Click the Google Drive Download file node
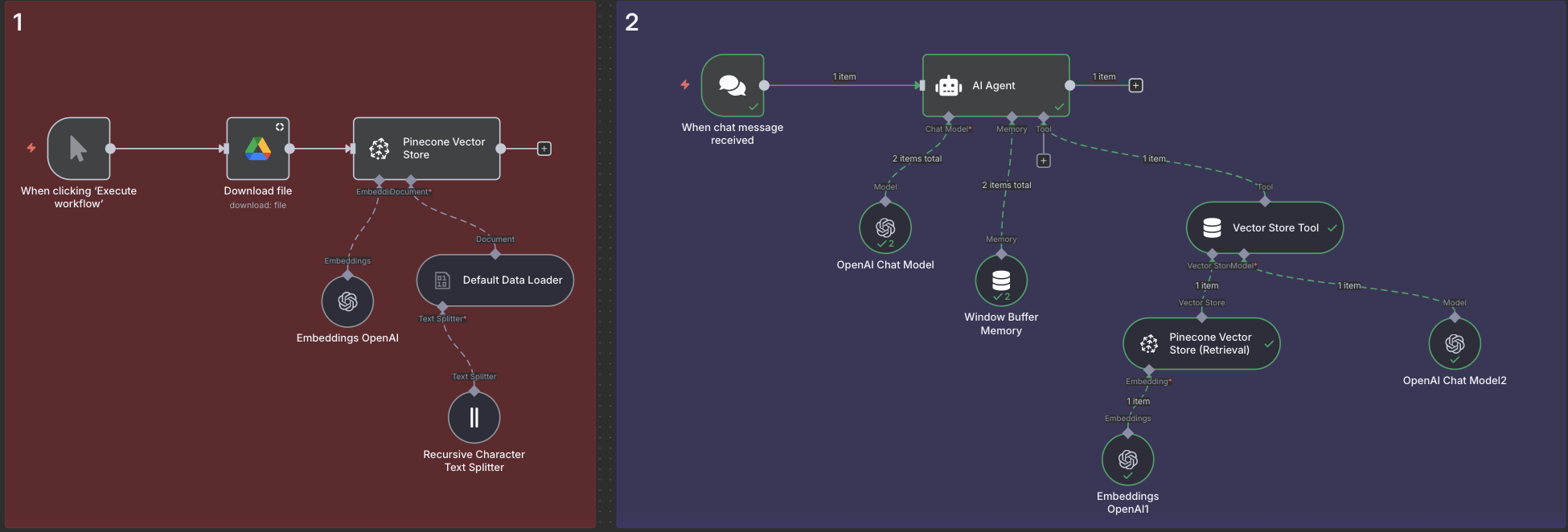This screenshot has height=532, width=1568. (x=257, y=149)
